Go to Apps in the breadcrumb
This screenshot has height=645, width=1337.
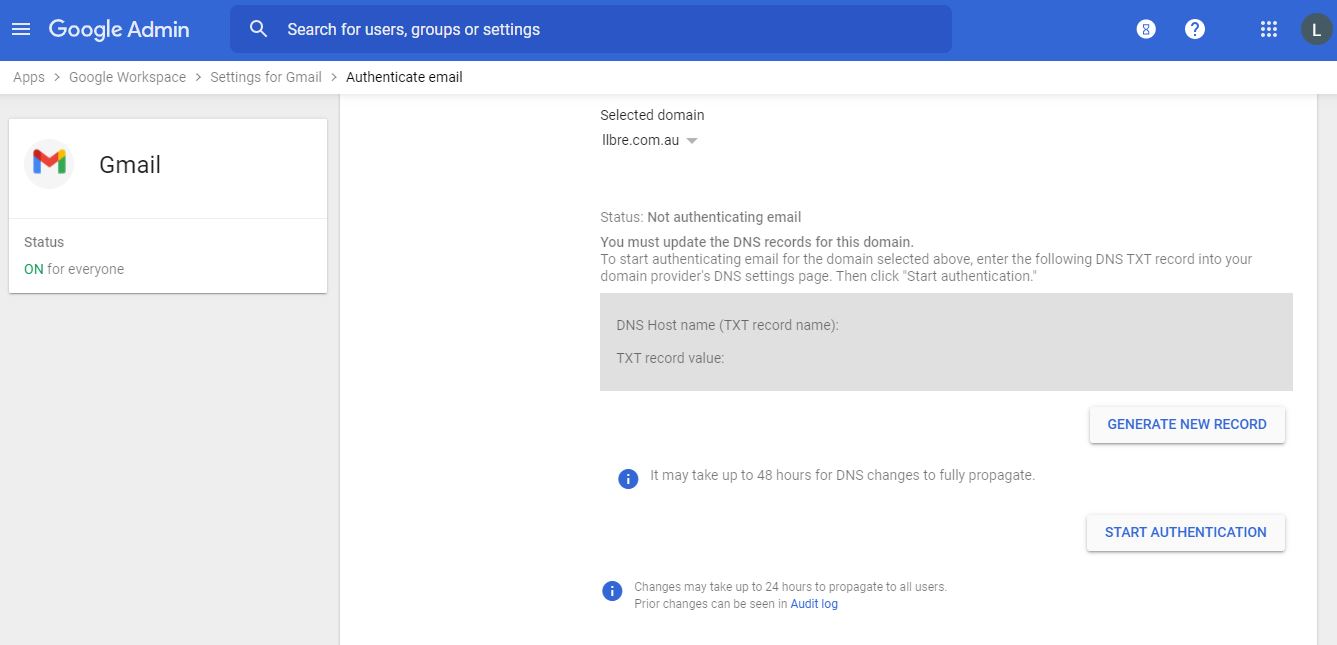point(29,77)
